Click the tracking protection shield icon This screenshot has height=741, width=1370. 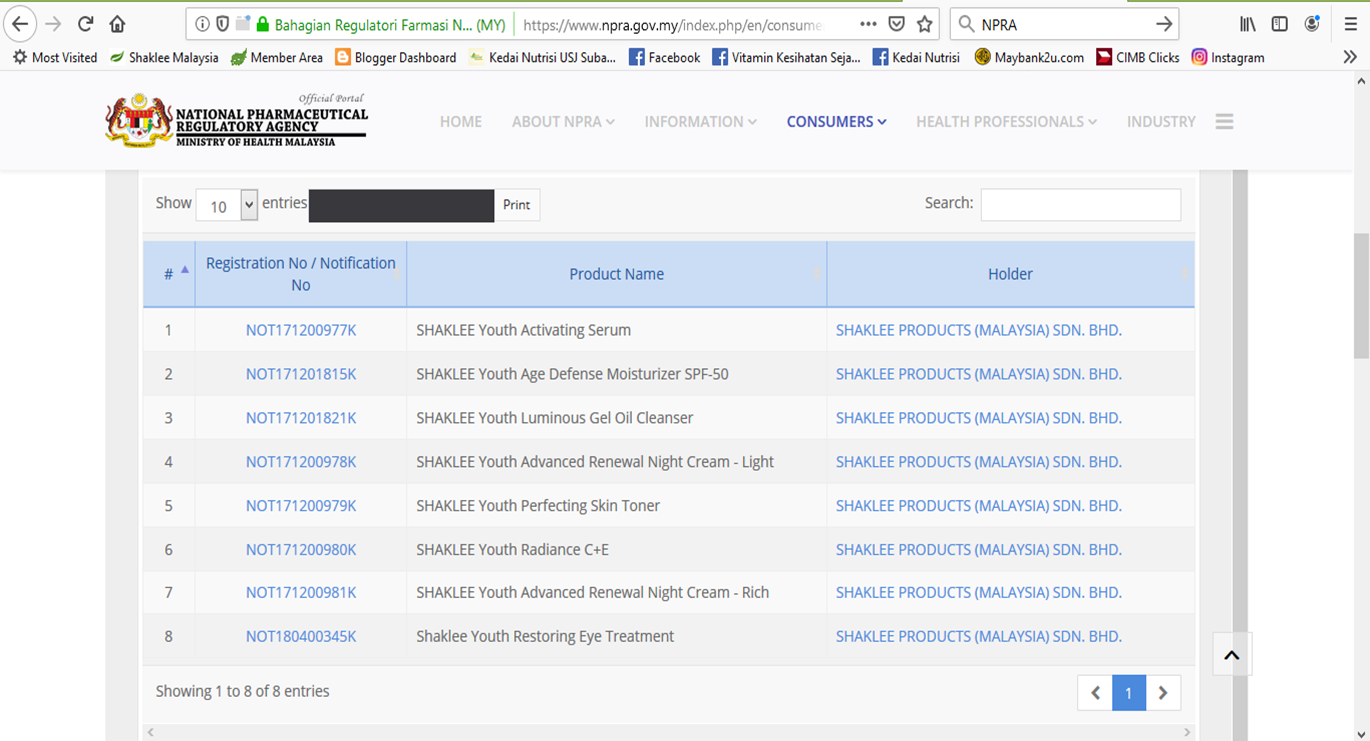click(x=223, y=24)
